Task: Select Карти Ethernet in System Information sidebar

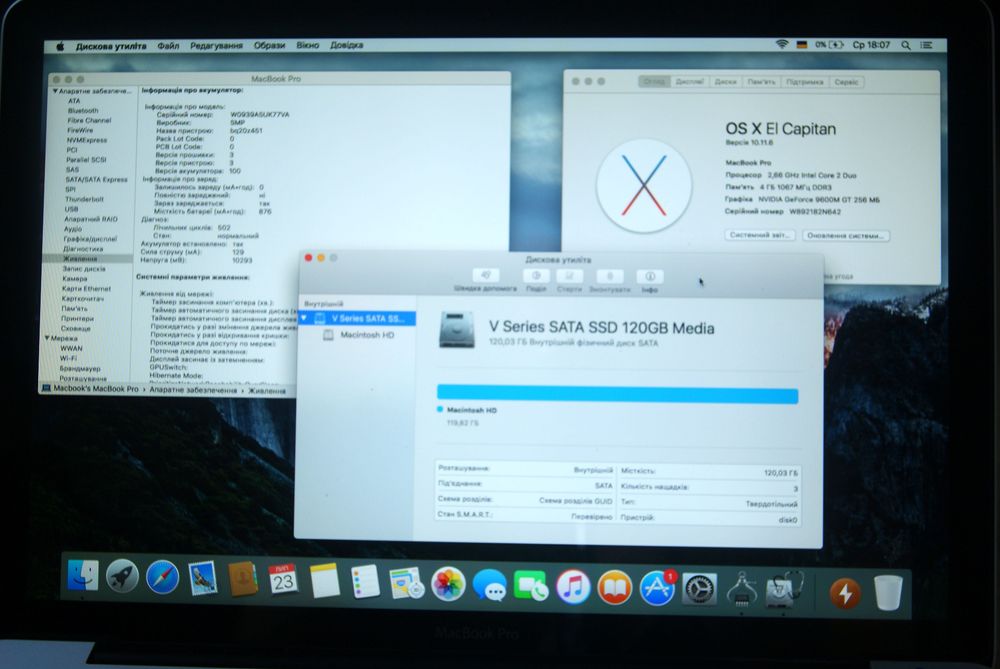Action: point(86,288)
